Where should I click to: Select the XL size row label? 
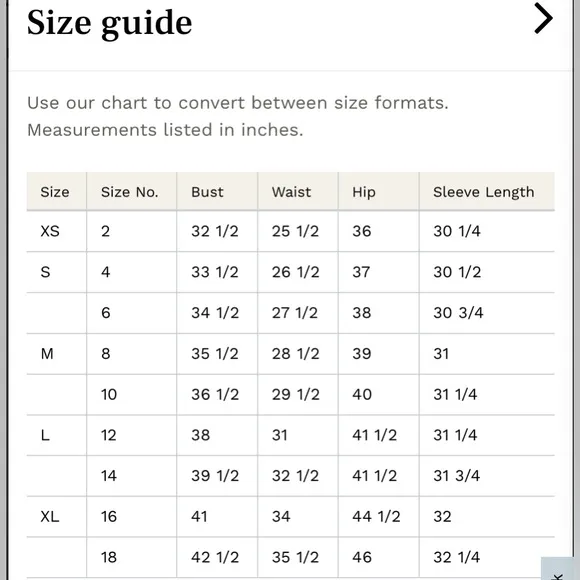click(50, 516)
